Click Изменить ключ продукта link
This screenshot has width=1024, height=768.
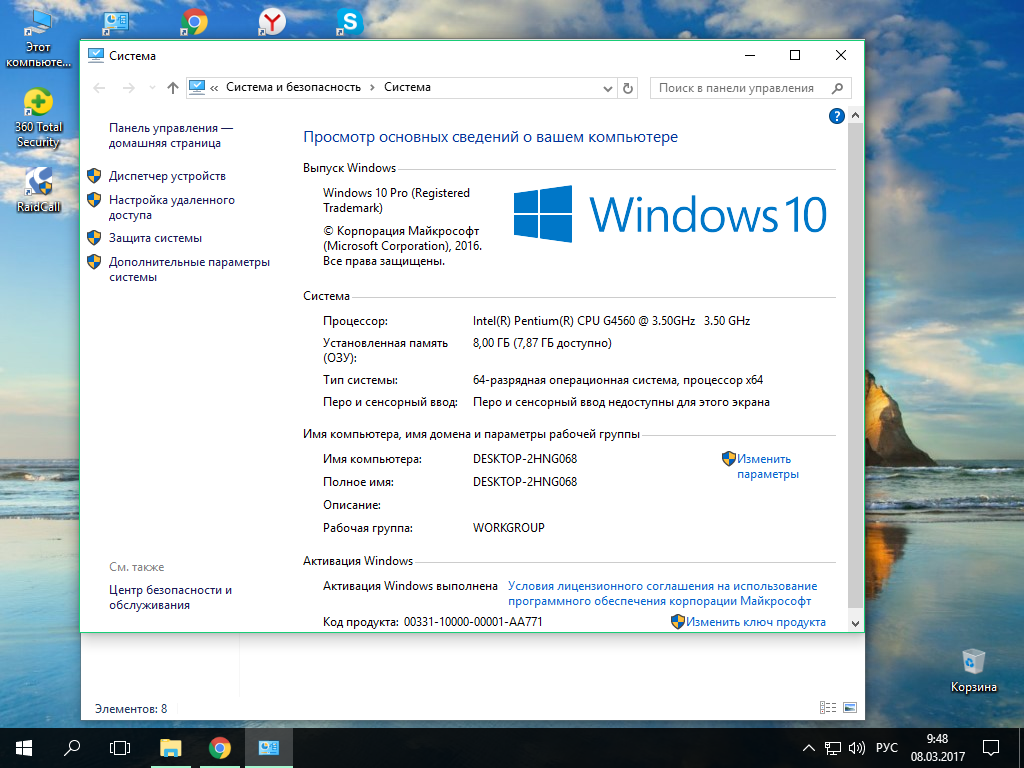[755, 622]
